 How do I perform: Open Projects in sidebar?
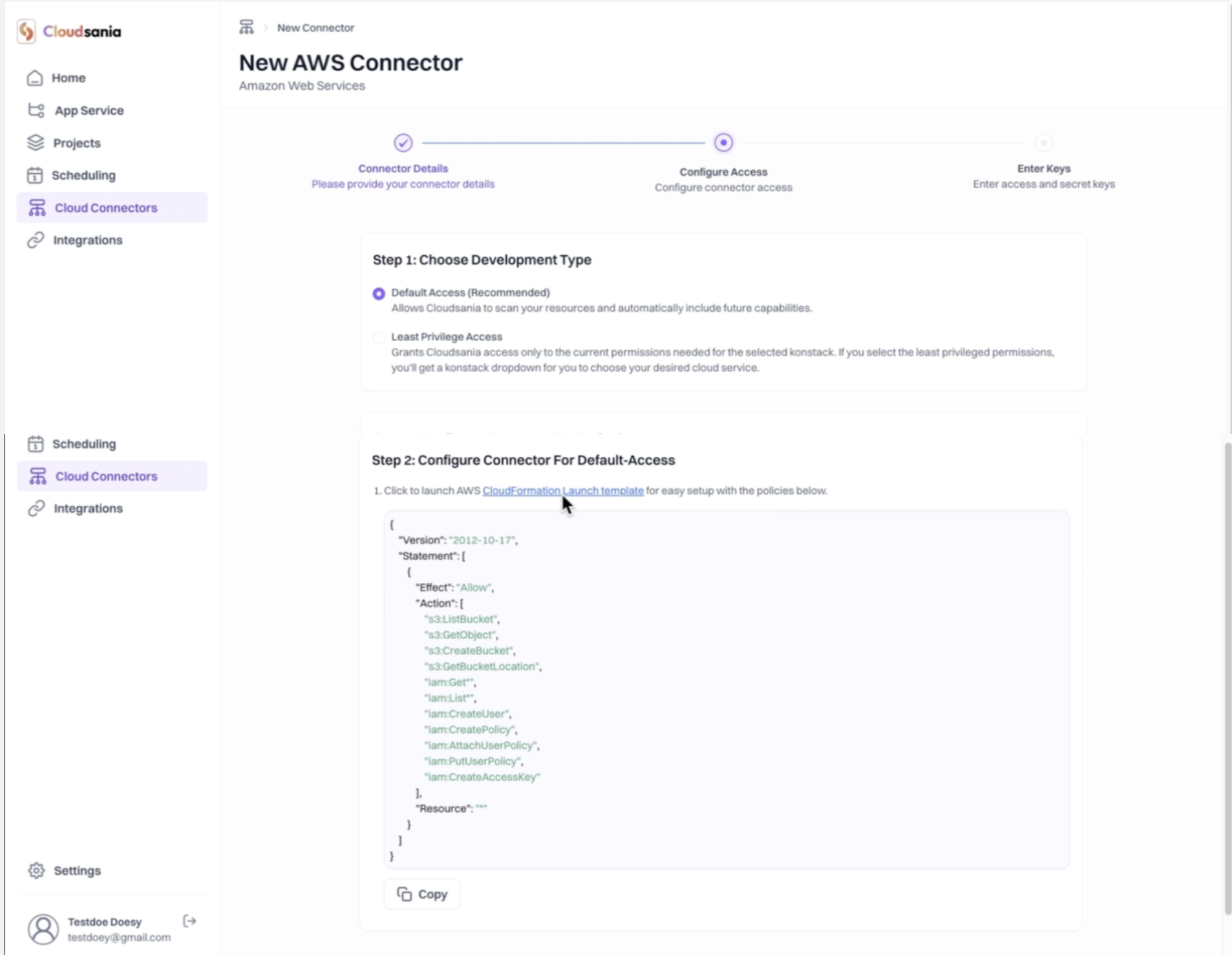pos(112,143)
